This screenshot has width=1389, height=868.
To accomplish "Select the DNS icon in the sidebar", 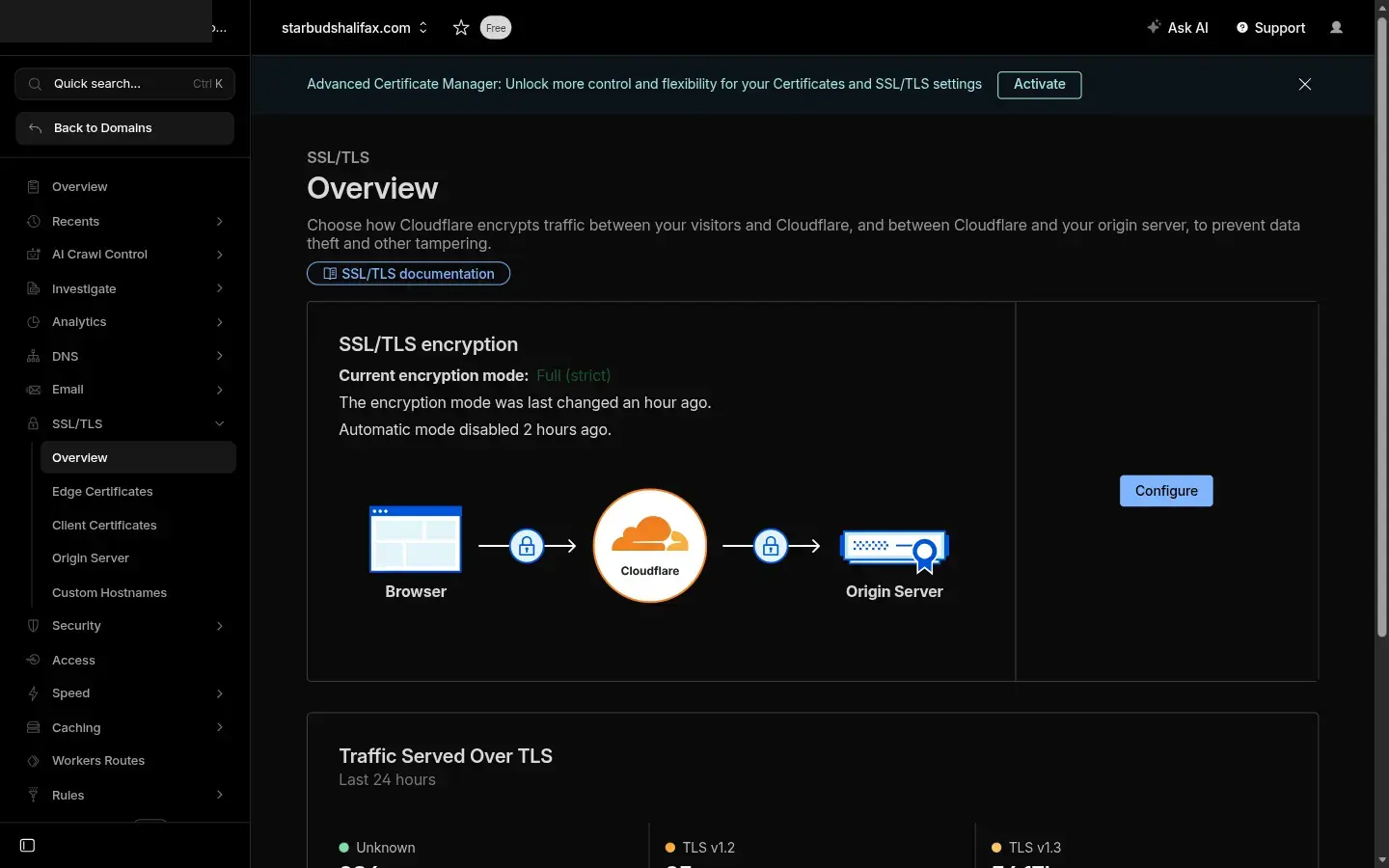I will point(33,356).
